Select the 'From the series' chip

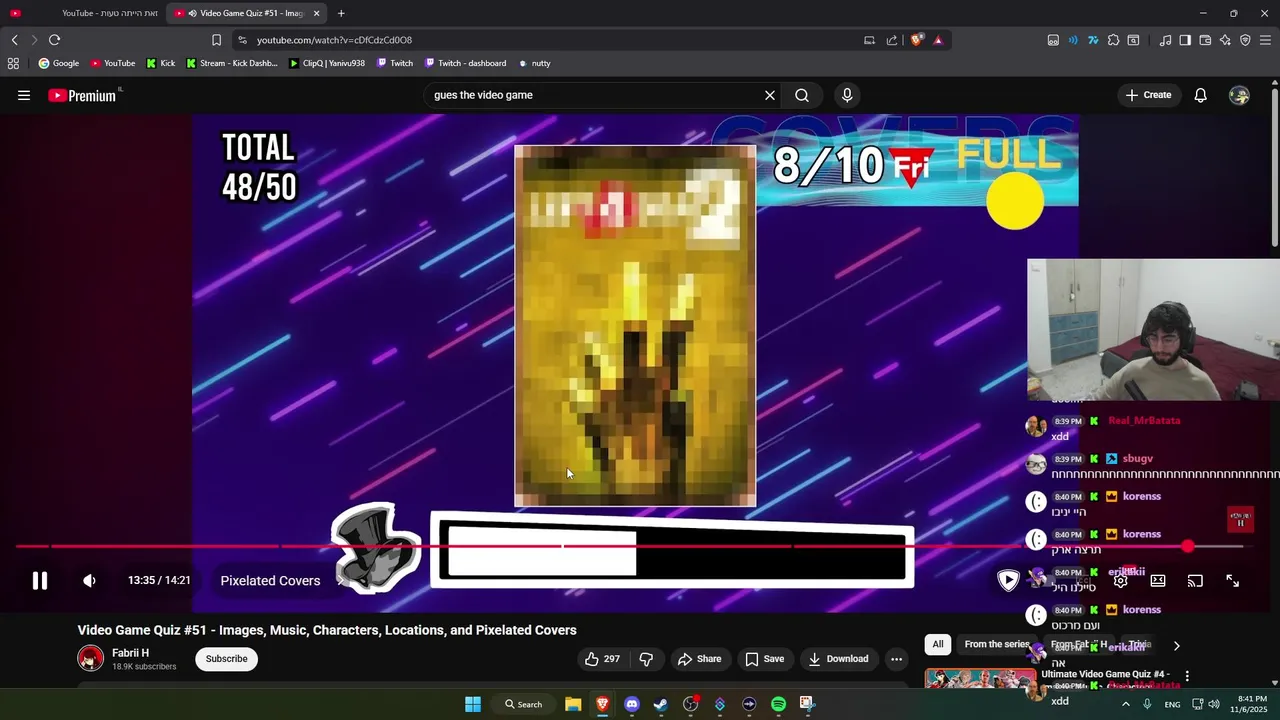click(x=997, y=645)
